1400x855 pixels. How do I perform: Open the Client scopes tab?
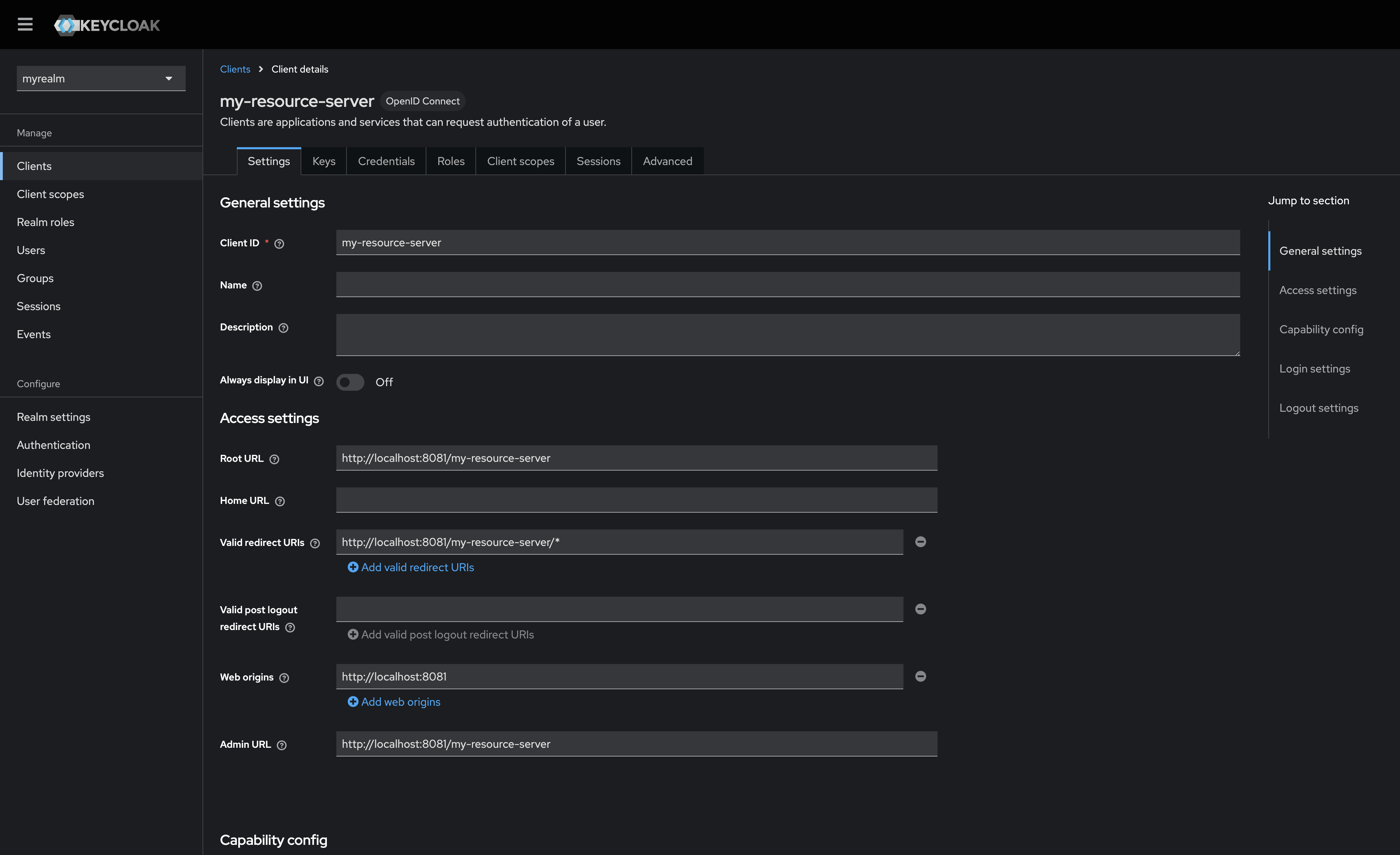point(521,161)
